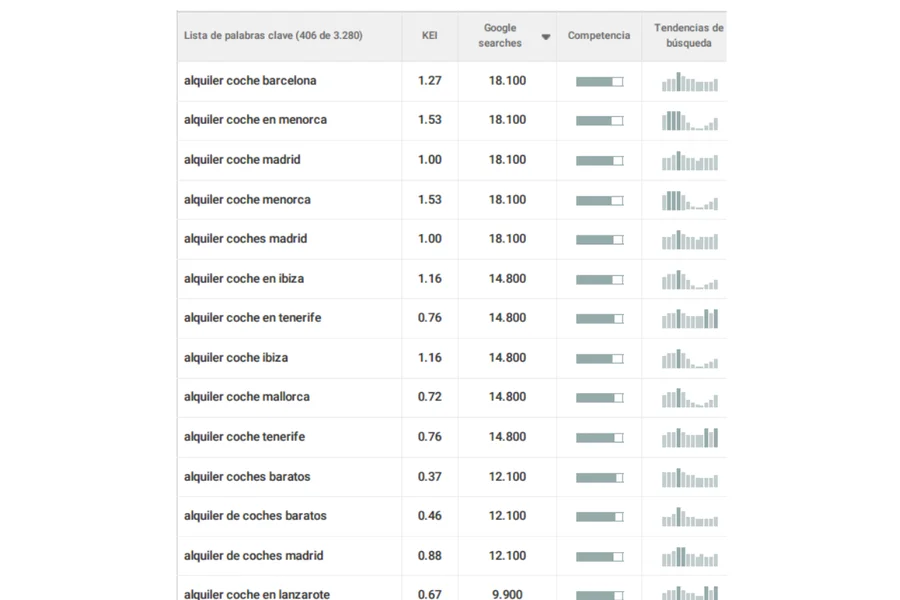This screenshot has width=900, height=600.
Task: Open trend chart for alquiler de coches madrid
Action: pos(689,557)
